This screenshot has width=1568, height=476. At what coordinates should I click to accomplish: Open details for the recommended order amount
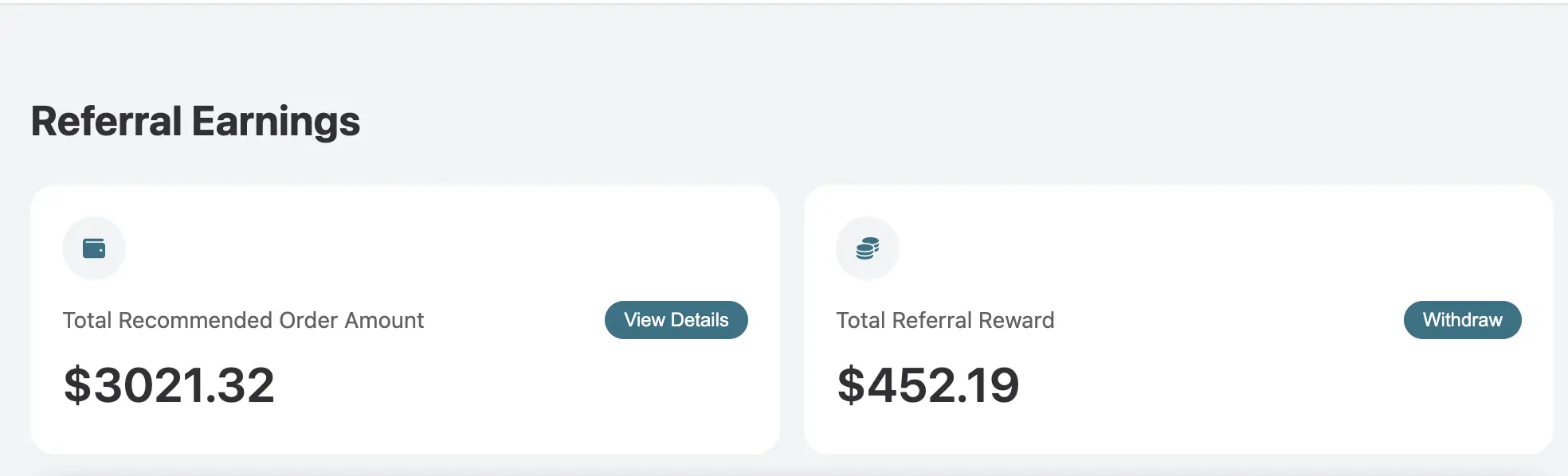(676, 320)
